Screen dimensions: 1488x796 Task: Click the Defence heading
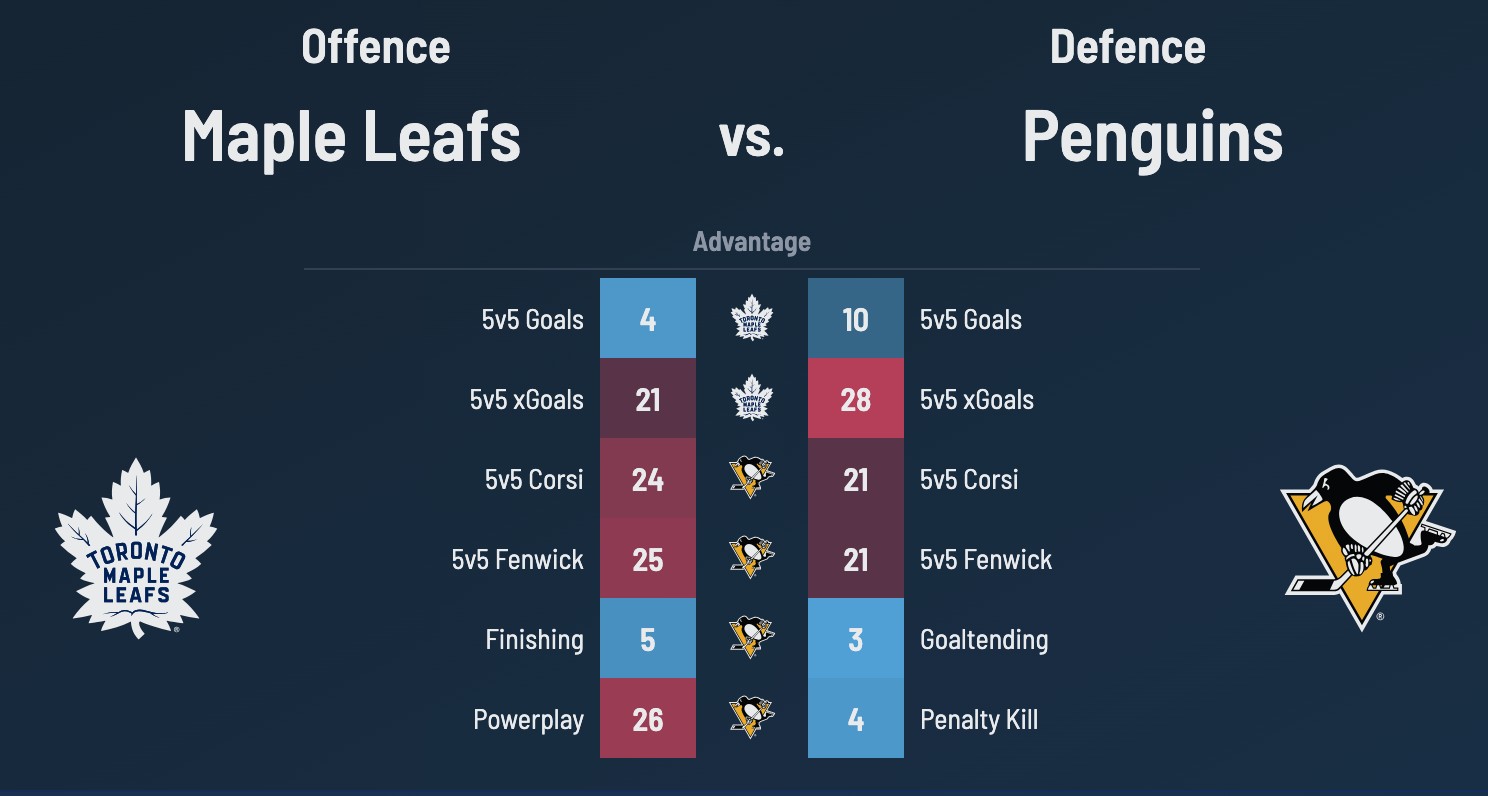[x=1128, y=47]
